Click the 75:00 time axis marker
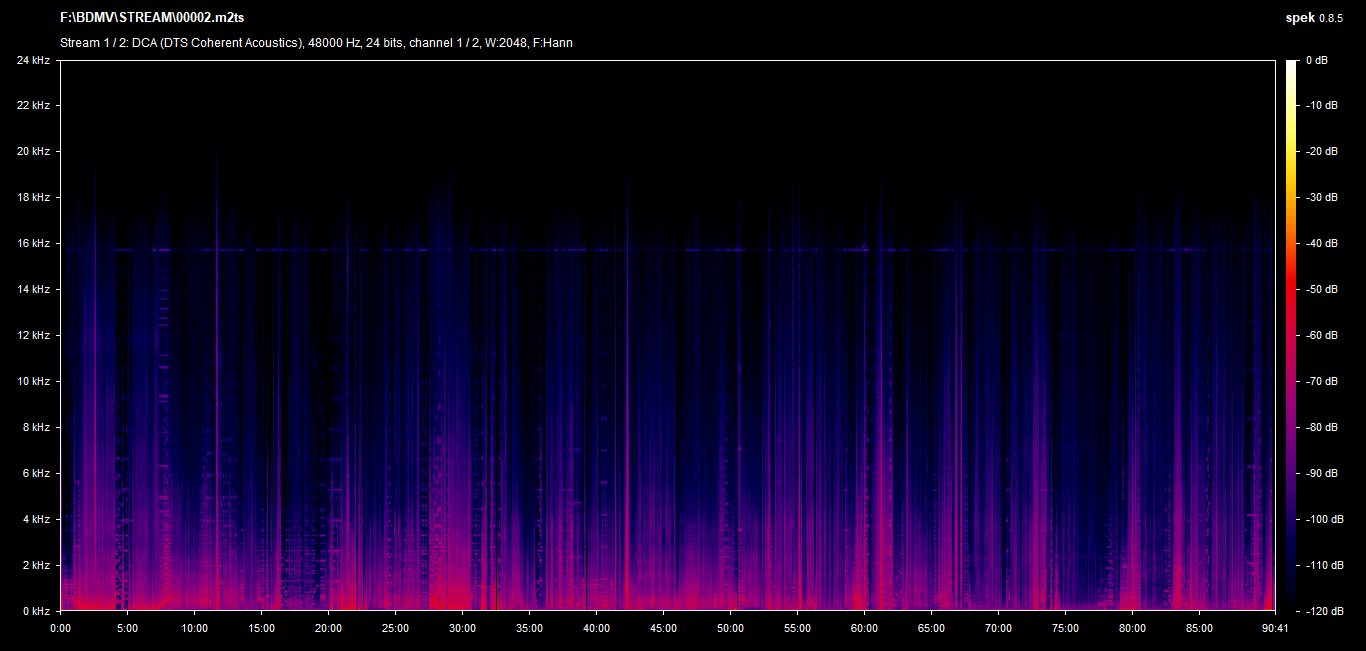 pyautogui.click(x=1065, y=628)
